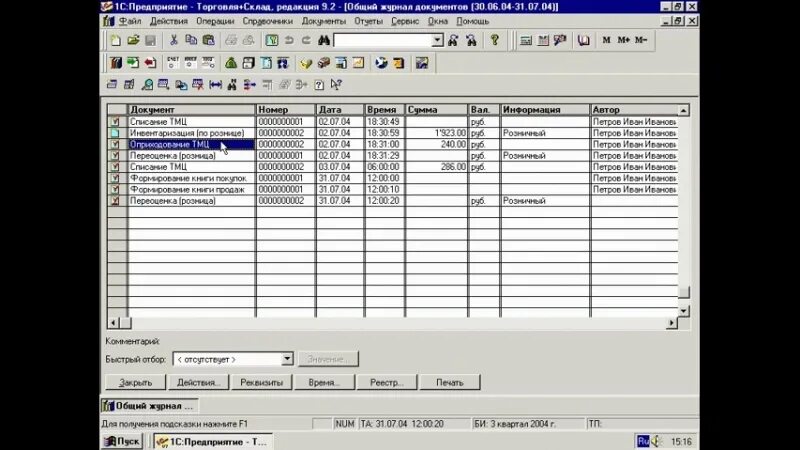Open the Операции menu

click(x=215, y=21)
